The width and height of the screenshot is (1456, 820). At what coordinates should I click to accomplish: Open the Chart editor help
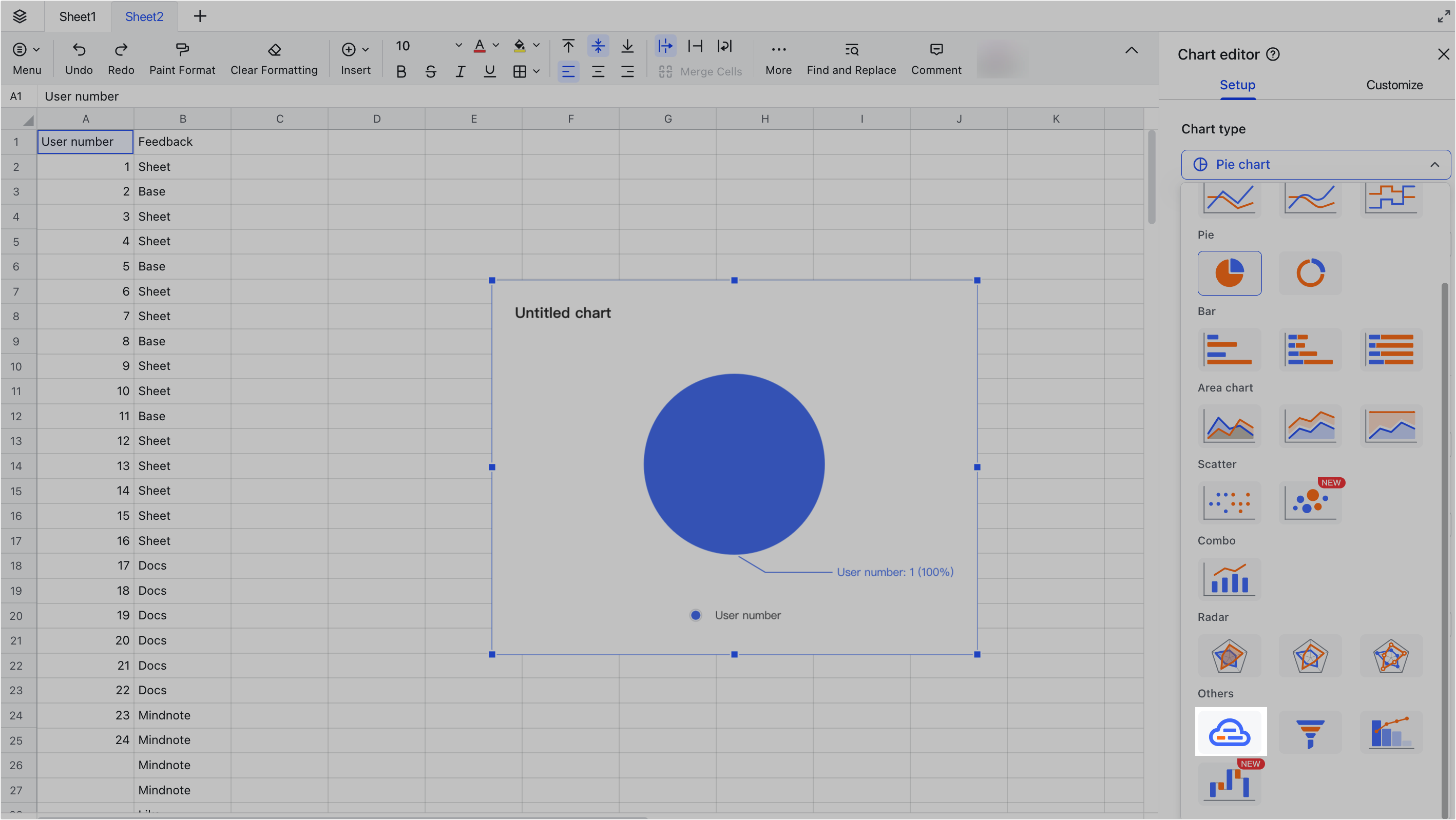1273,54
